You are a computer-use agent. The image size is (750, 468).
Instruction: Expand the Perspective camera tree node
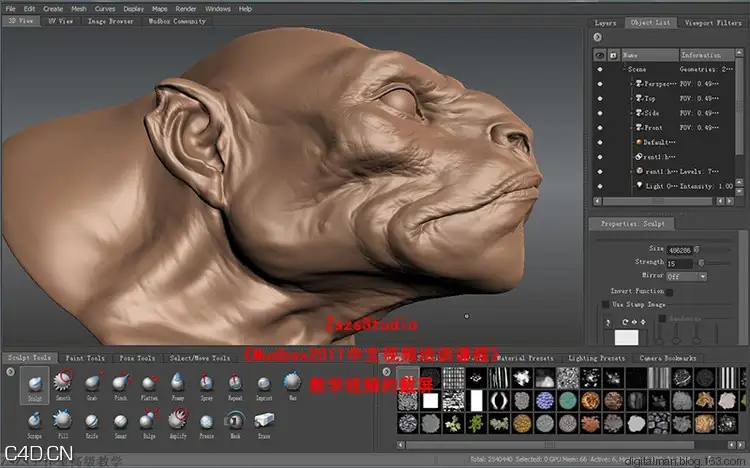coord(631,84)
